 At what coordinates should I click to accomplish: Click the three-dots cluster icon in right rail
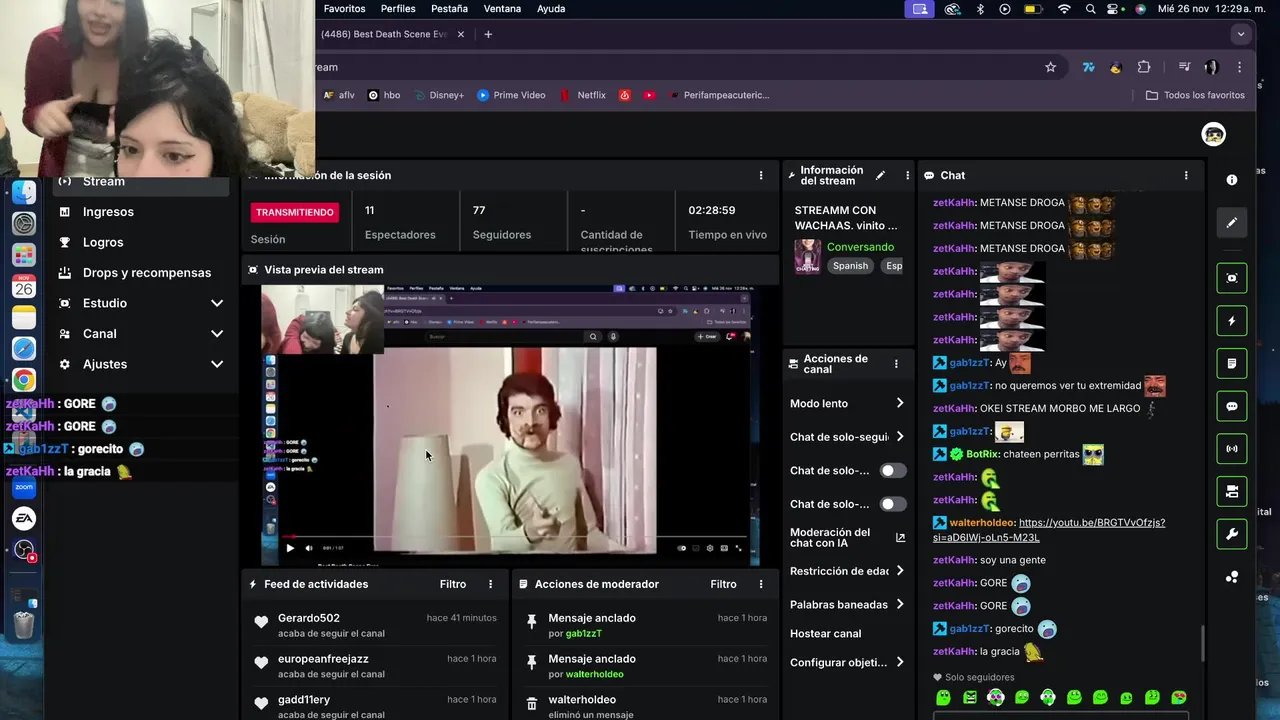point(1232,577)
